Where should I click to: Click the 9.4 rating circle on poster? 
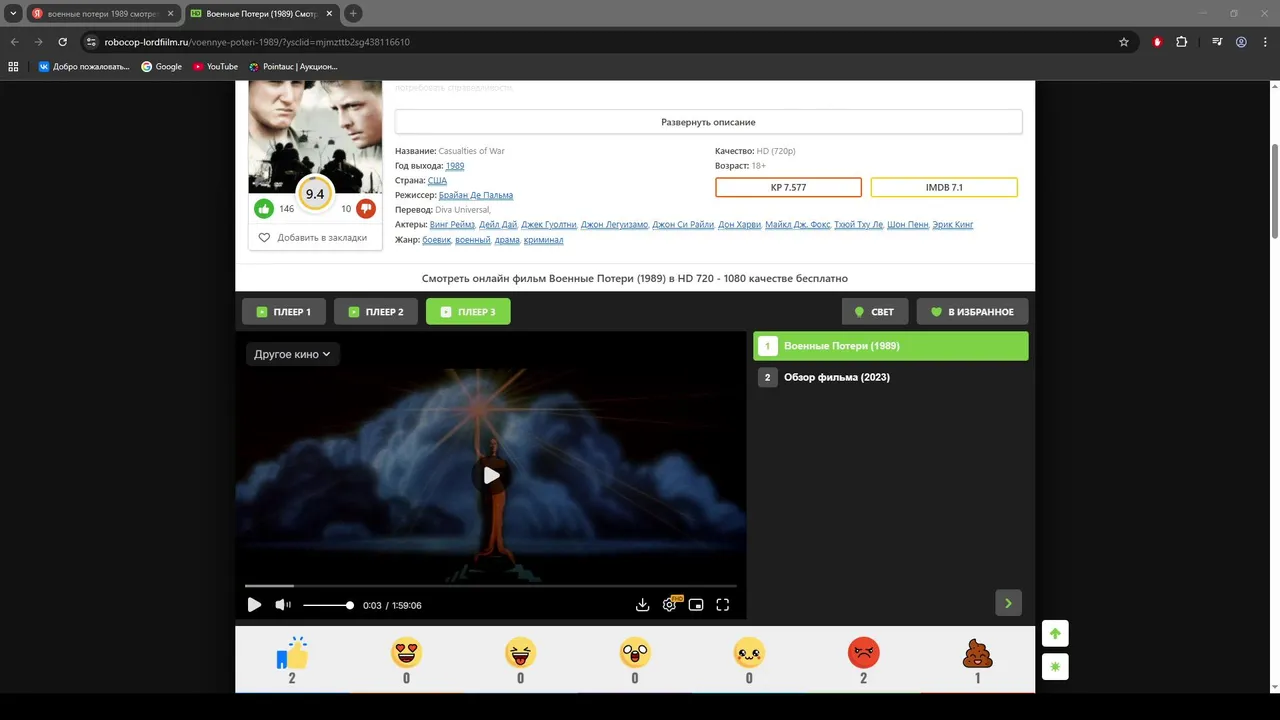click(315, 194)
